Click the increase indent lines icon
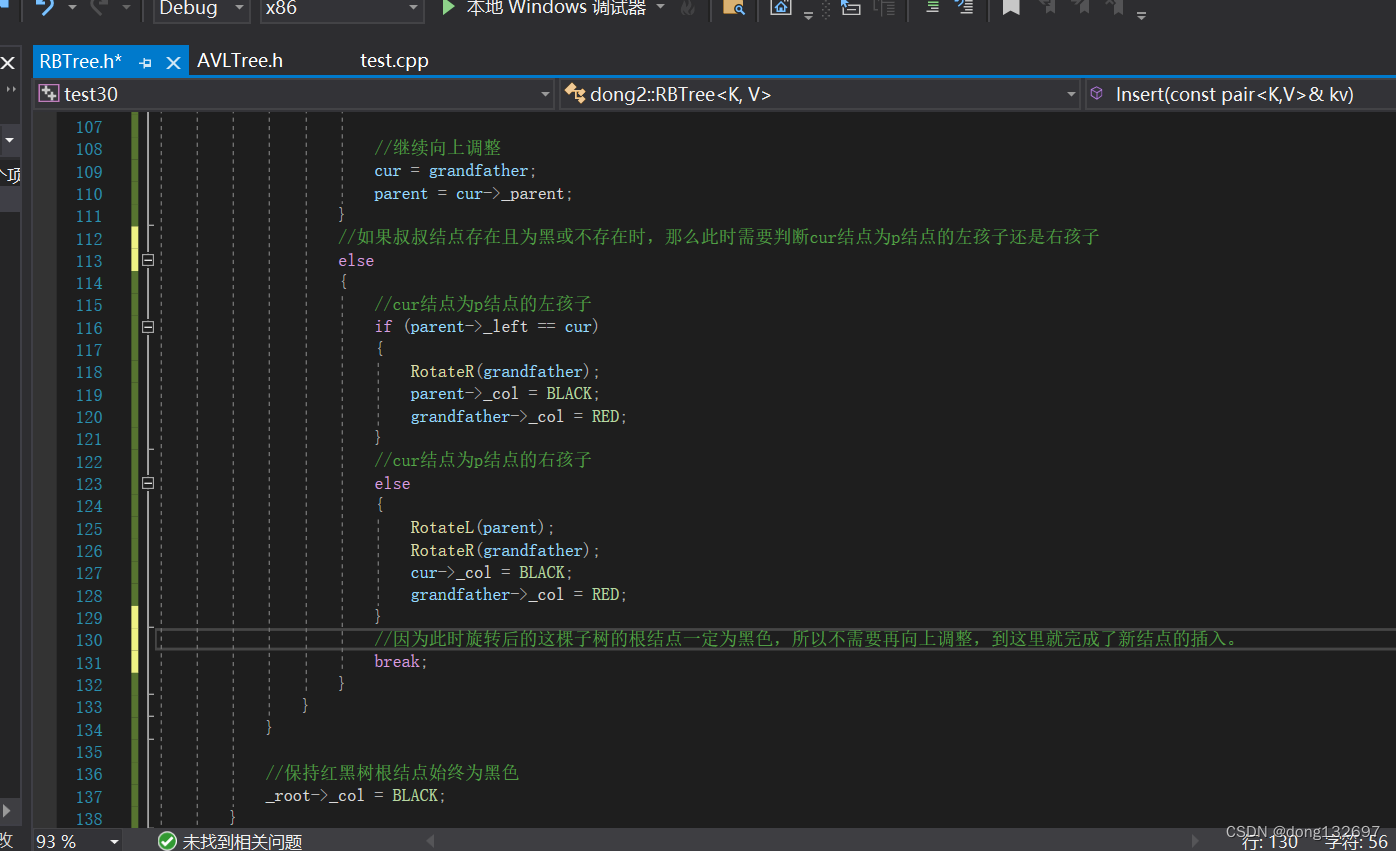 click(932, 8)
